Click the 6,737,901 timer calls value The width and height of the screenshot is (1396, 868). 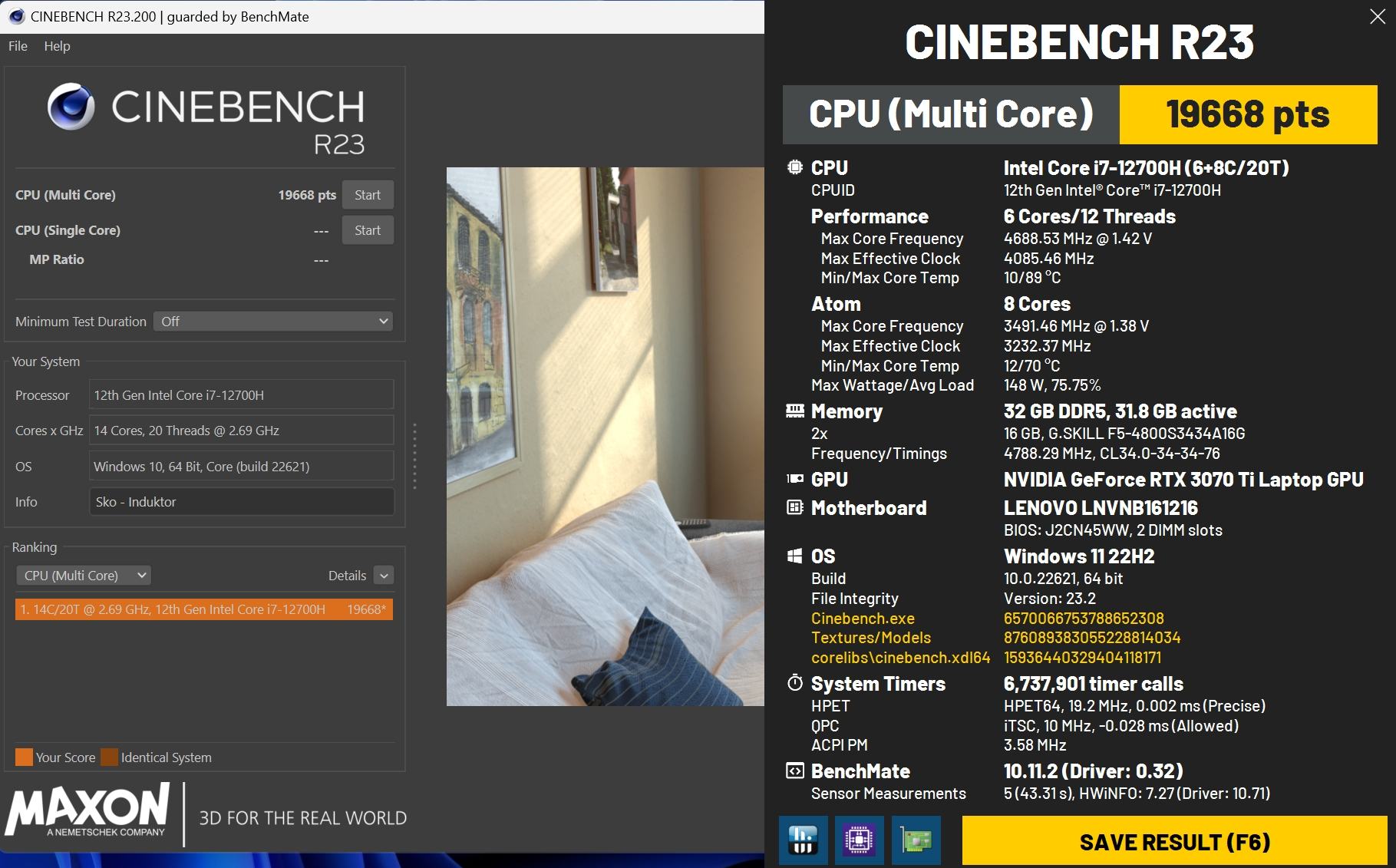[x=1094, y=684]
